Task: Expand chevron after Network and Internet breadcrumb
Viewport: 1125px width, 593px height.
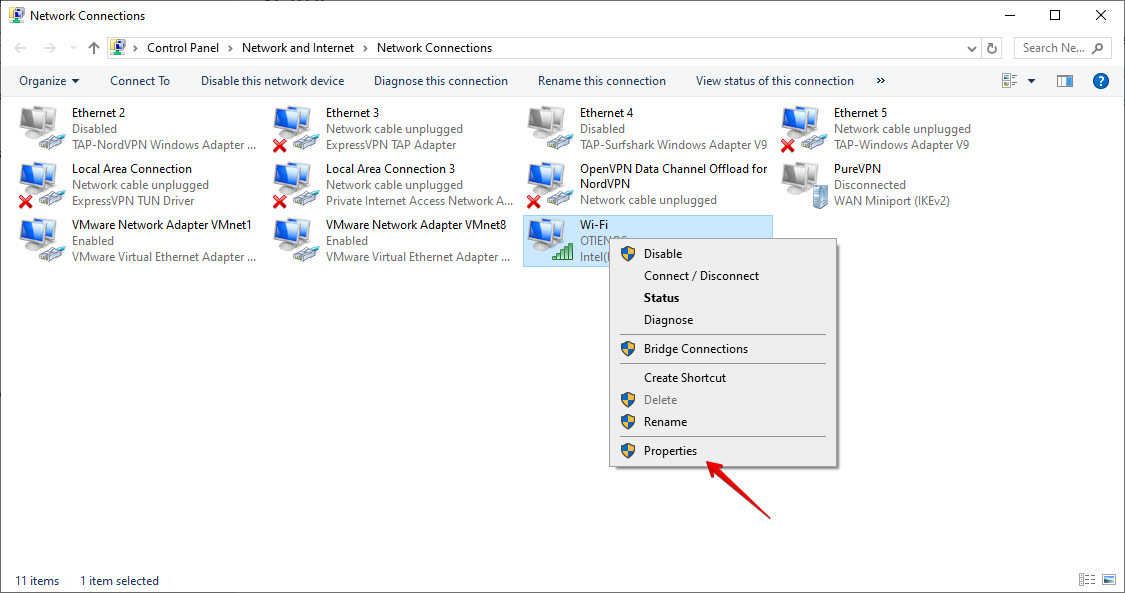Action: click(365, 48)
